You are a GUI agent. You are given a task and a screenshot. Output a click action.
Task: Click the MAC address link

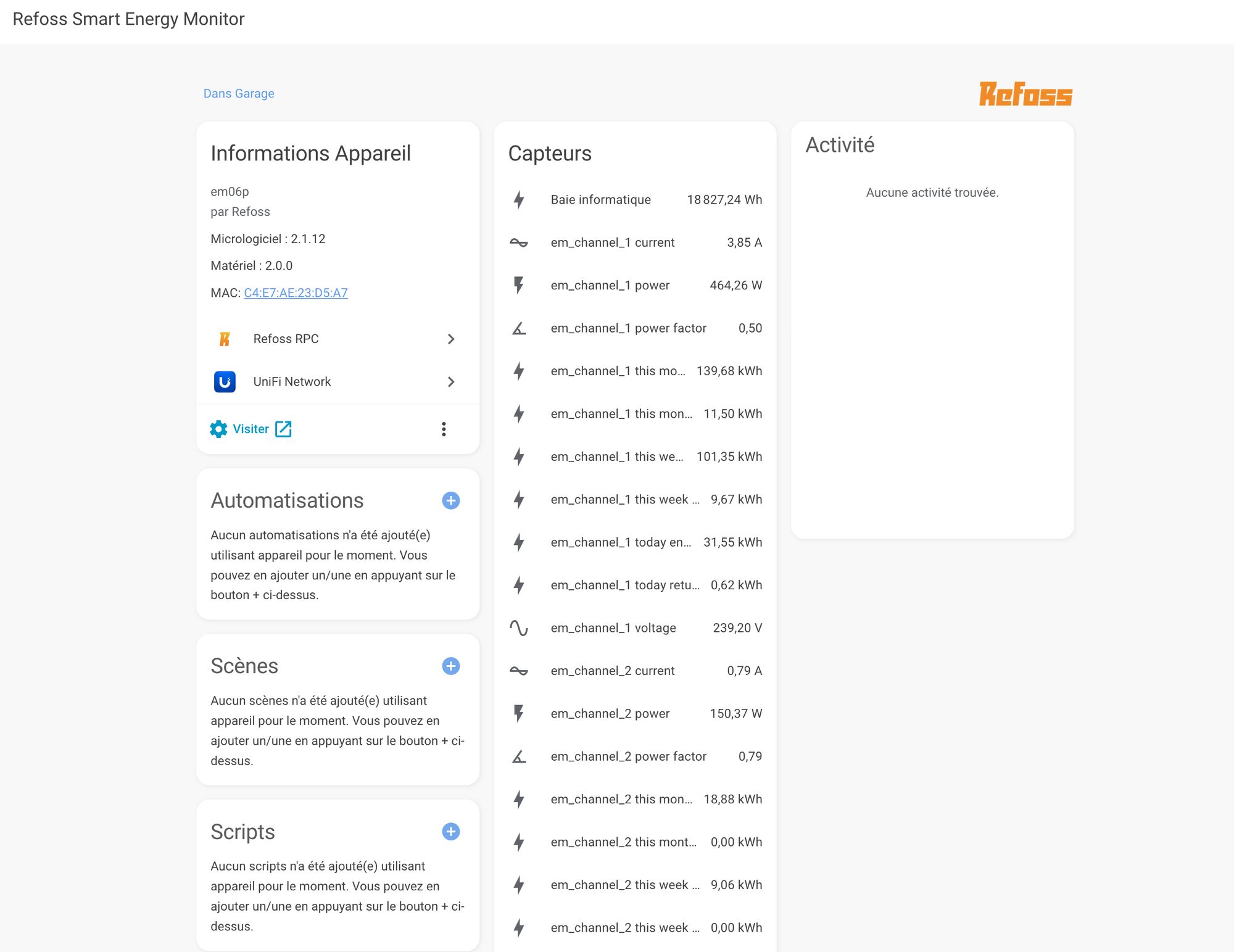[296, 292]
